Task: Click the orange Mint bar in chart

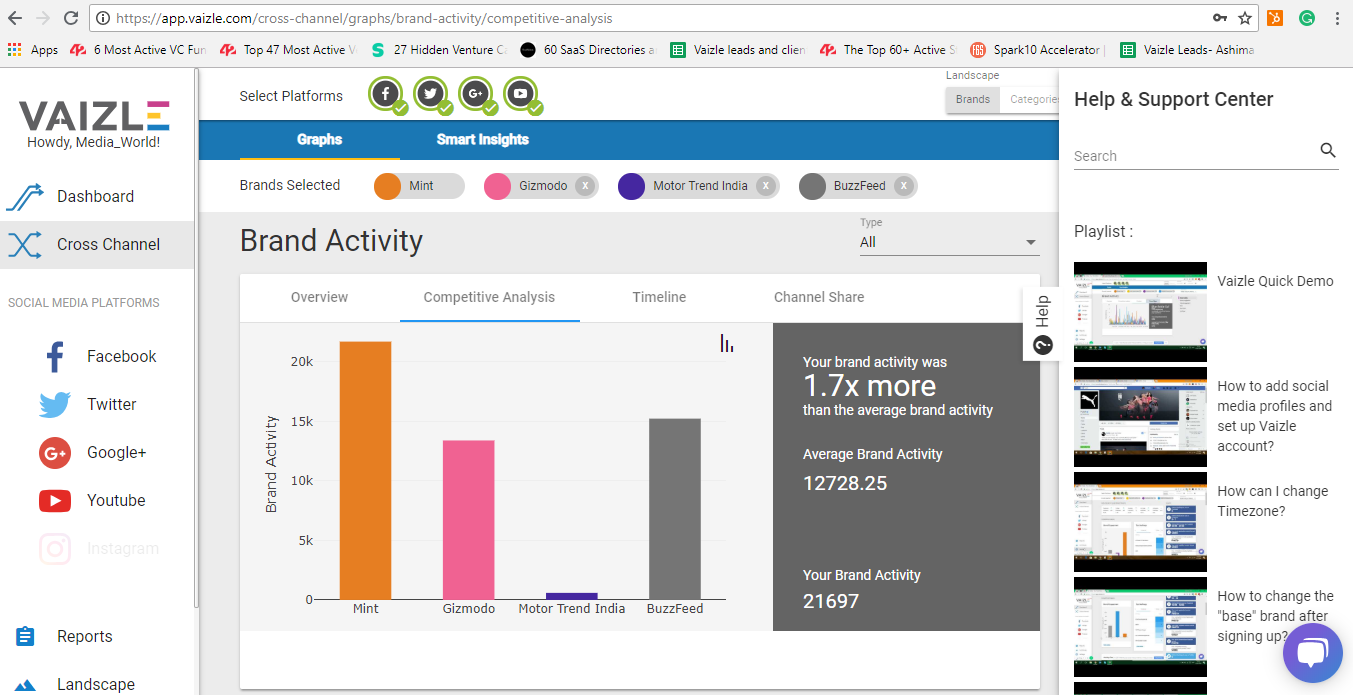Action: (365, 470)
